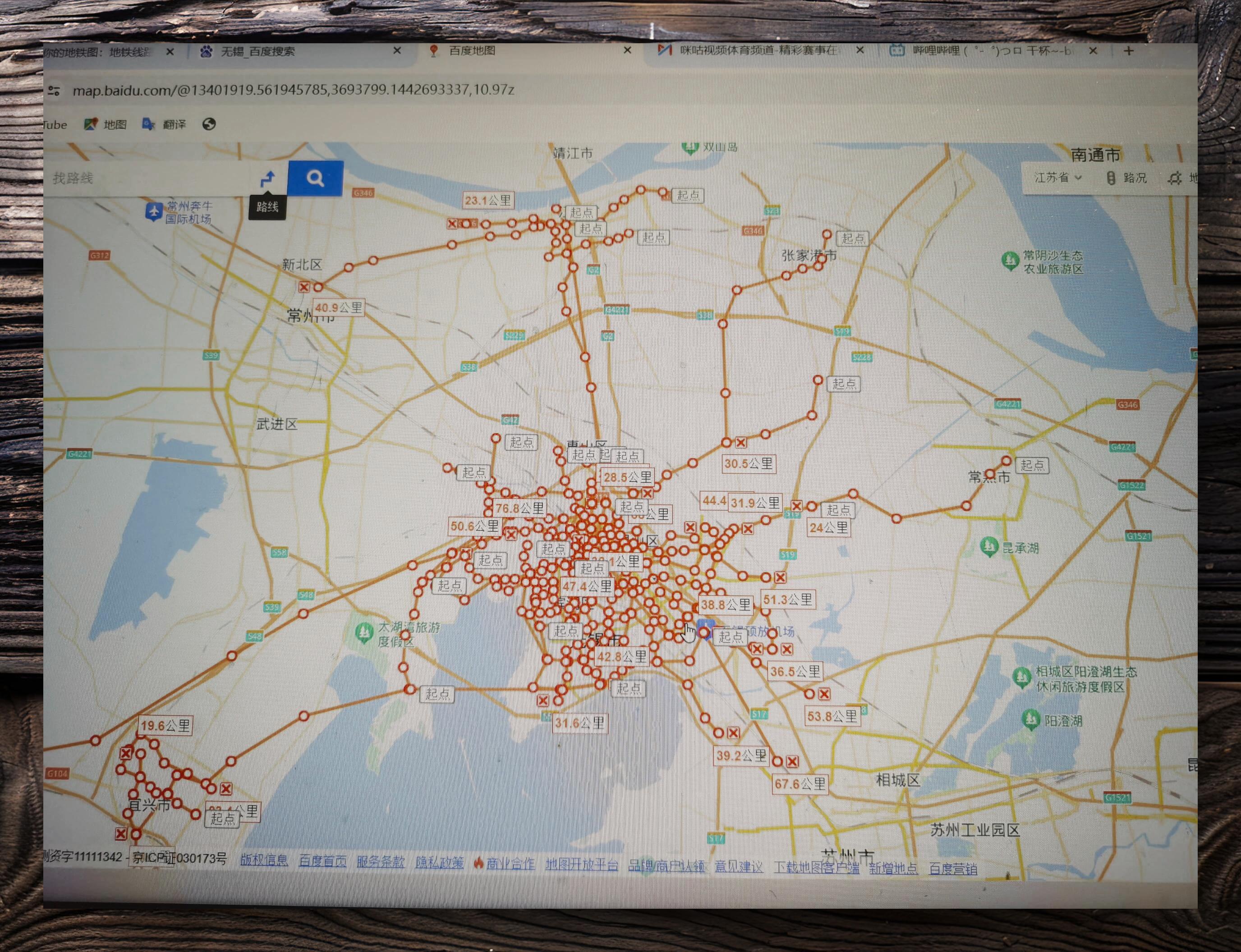The image size is (1241, 952).
Task: Click the 38.8公里 distance label
Action: 726,604
